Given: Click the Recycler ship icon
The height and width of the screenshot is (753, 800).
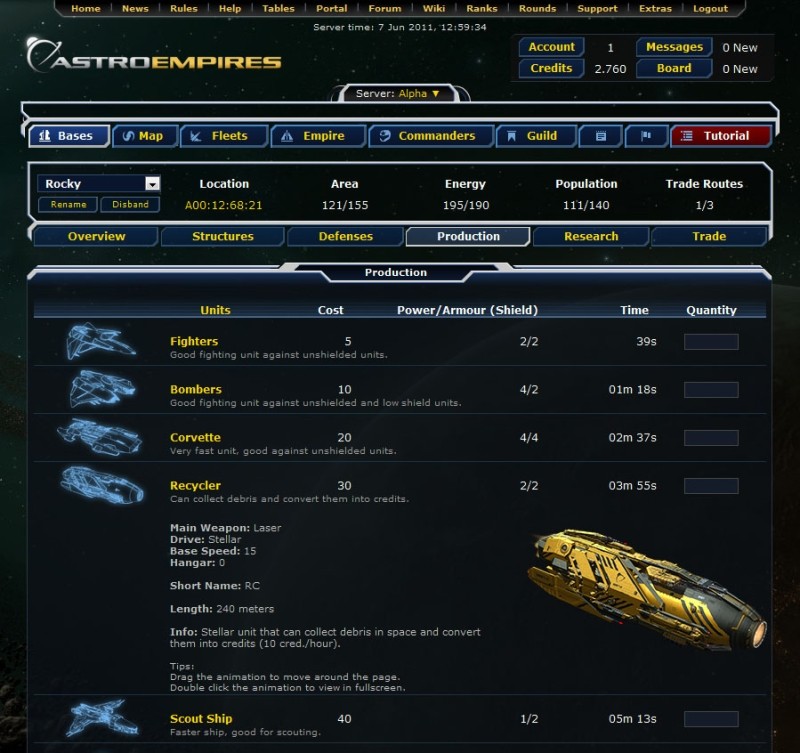Looking at the screenshot, I should tap(102, 485).
